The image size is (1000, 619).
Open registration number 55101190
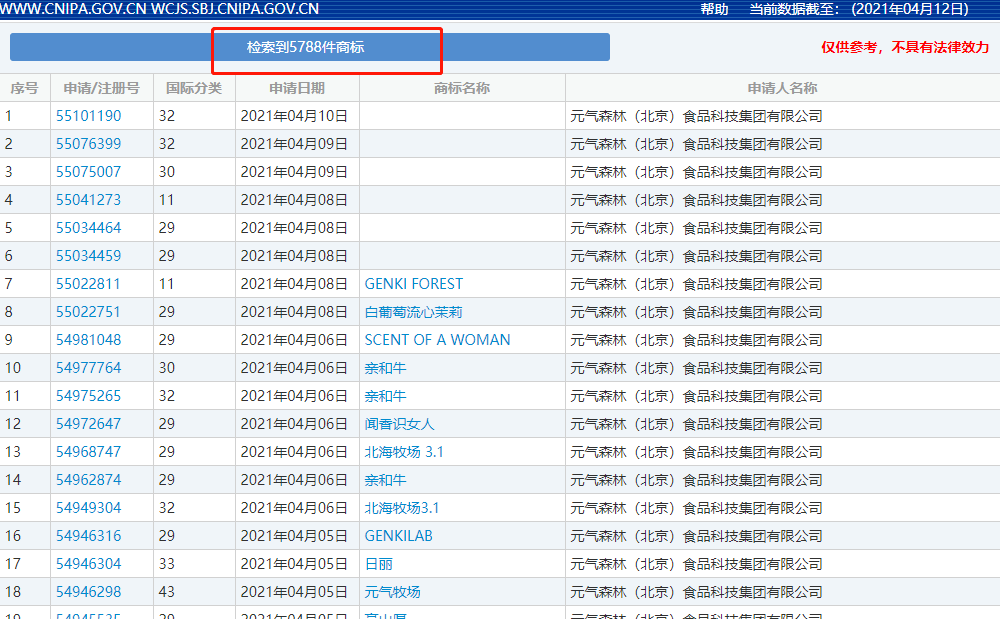[x=88, y=116]
